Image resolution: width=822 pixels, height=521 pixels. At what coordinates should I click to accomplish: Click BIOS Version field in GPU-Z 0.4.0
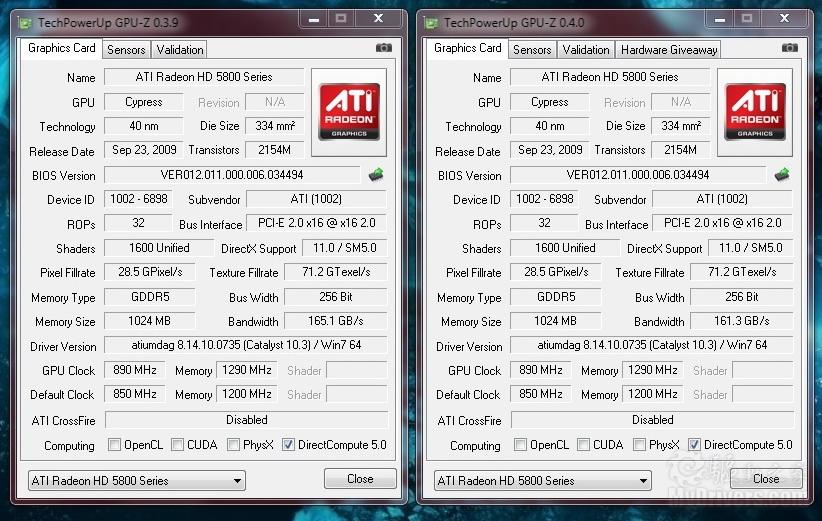(638, 175)
